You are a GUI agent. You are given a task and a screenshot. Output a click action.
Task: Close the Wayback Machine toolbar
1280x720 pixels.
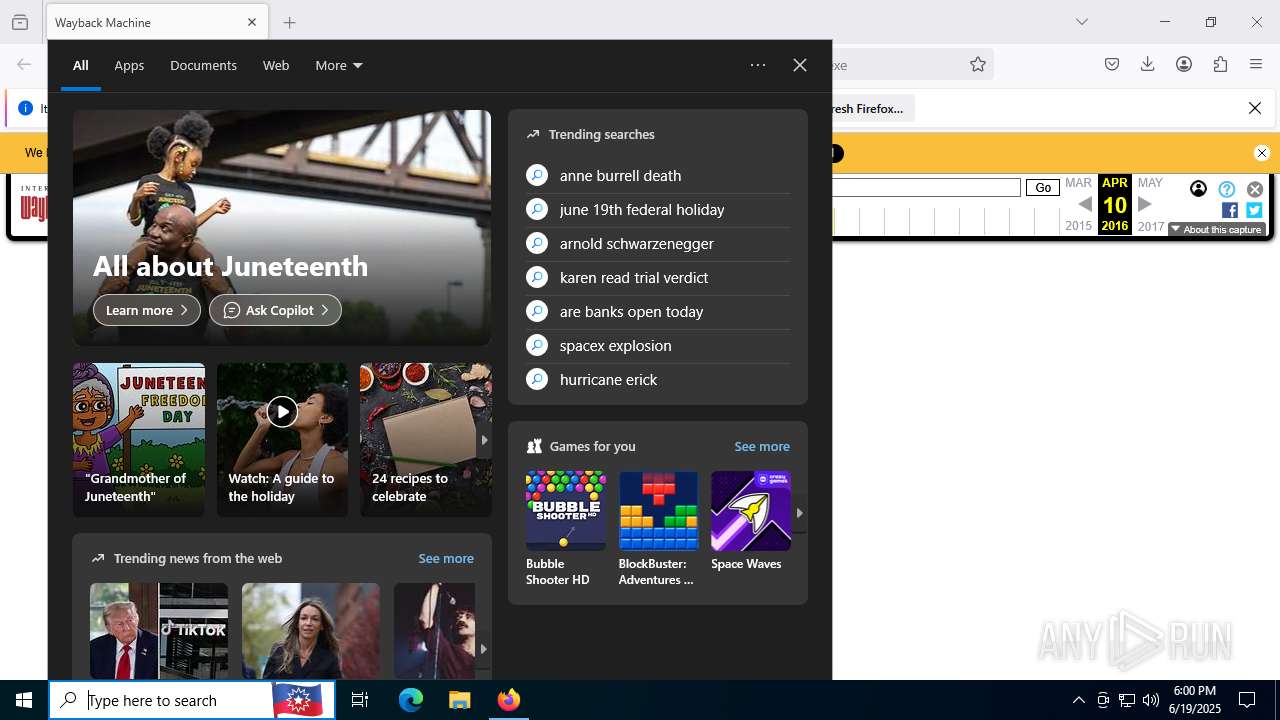tap(1255, 189)
